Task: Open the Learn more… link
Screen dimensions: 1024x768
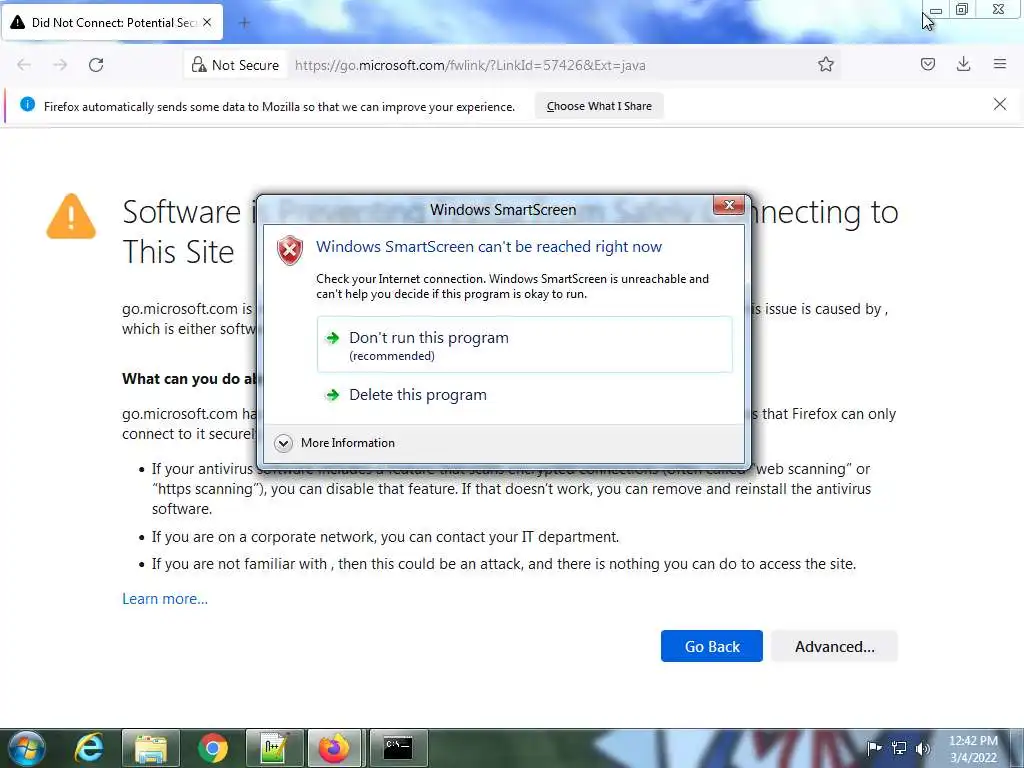Action: pyautogui.click(x=165, y=599)
